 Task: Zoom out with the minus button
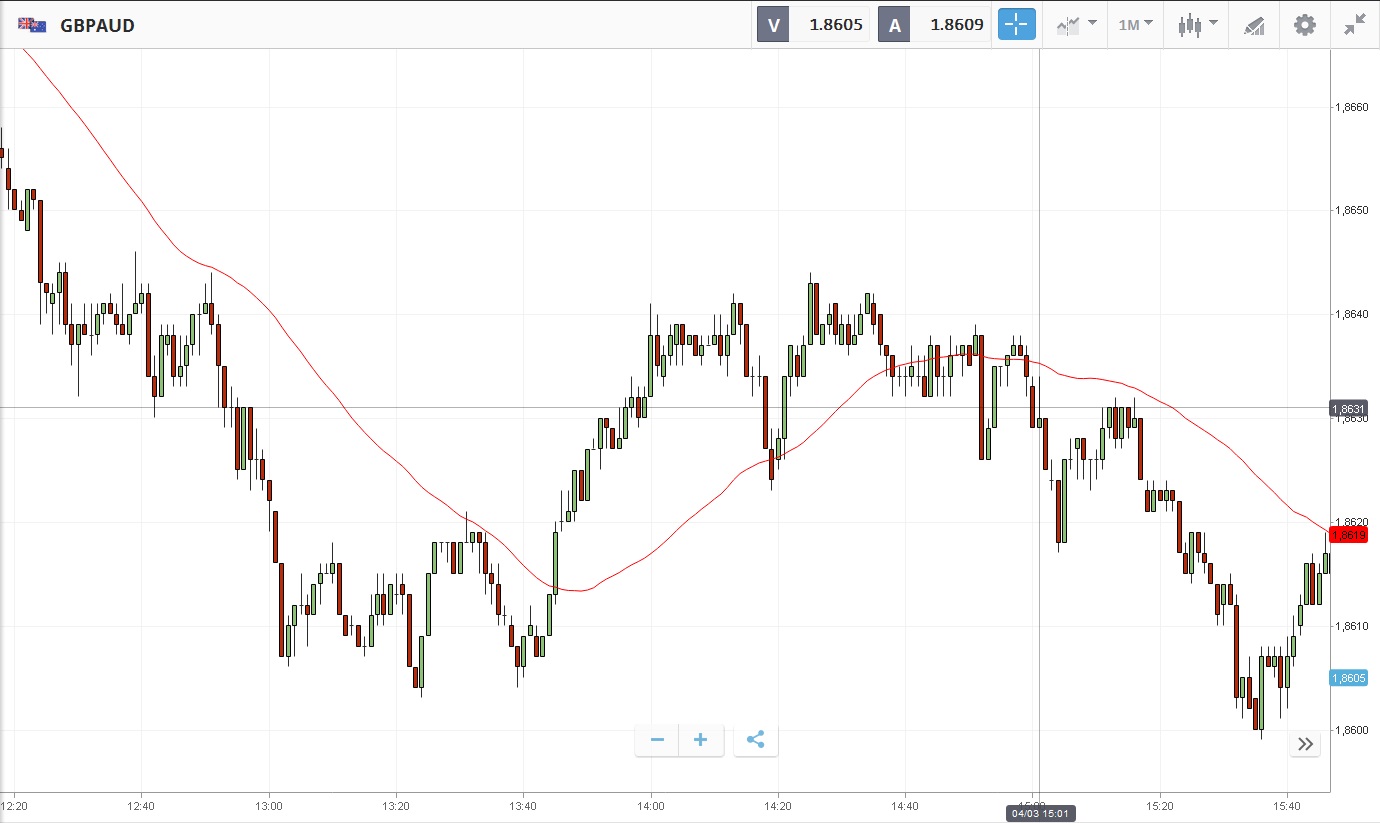[x=657, y=740]
